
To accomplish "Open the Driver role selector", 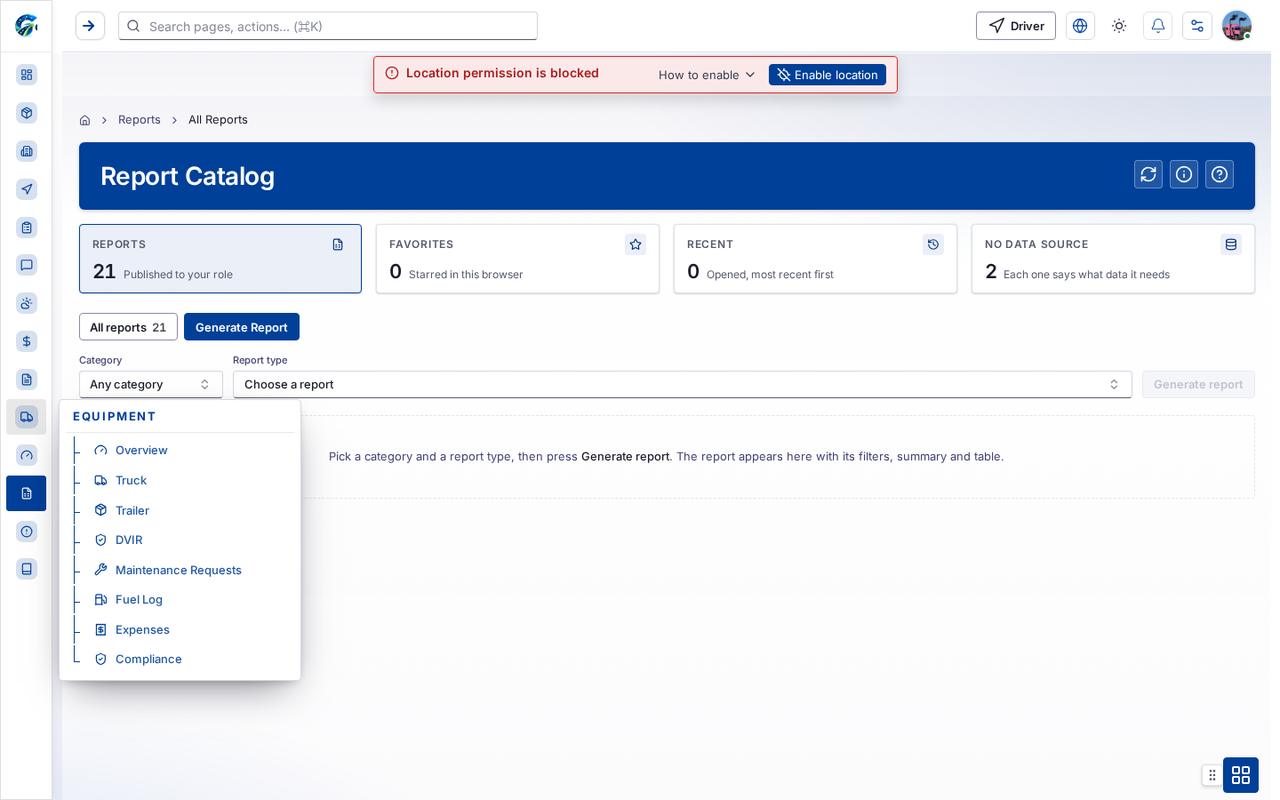I will coord(1016,26).
